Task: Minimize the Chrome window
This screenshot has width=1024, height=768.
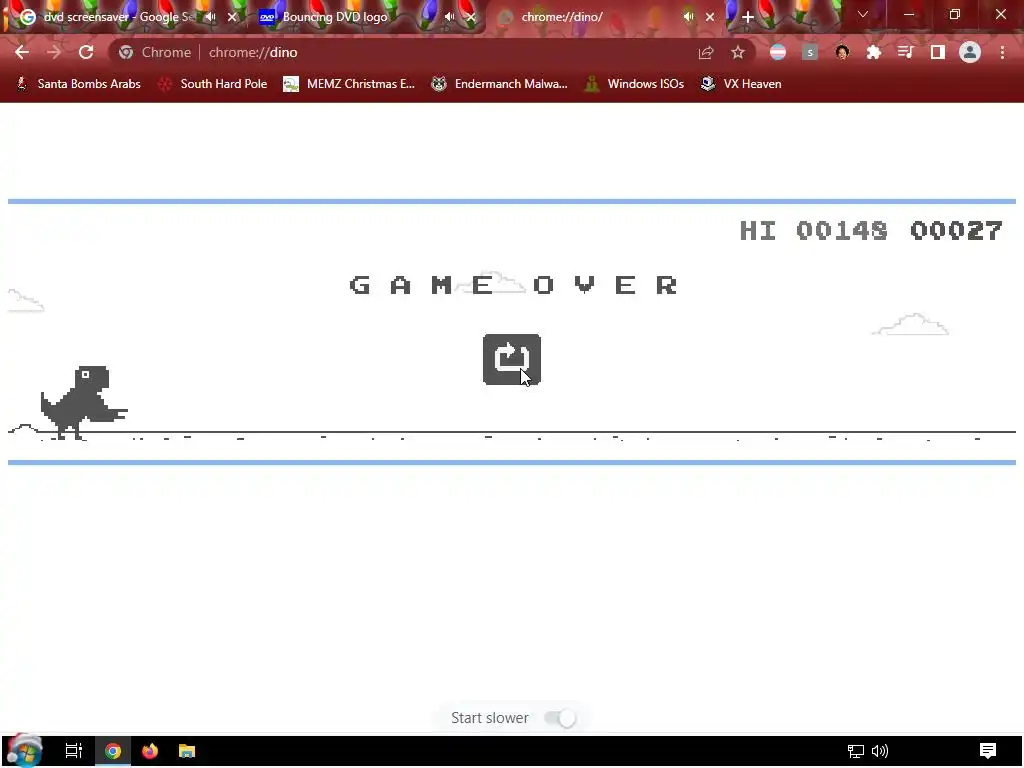Action: (908, 14)
